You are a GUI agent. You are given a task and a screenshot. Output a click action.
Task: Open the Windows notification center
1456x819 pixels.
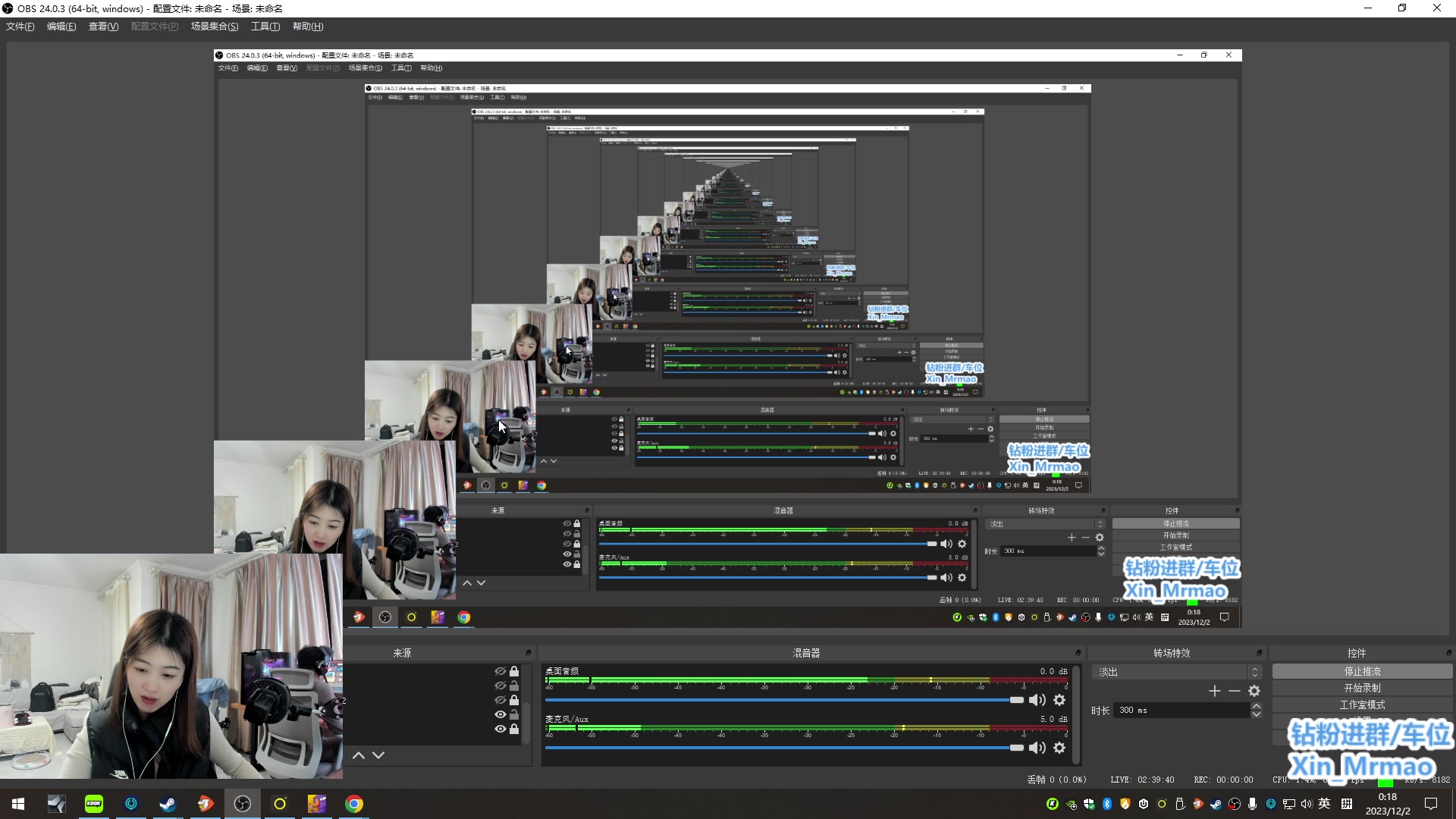1431,804
